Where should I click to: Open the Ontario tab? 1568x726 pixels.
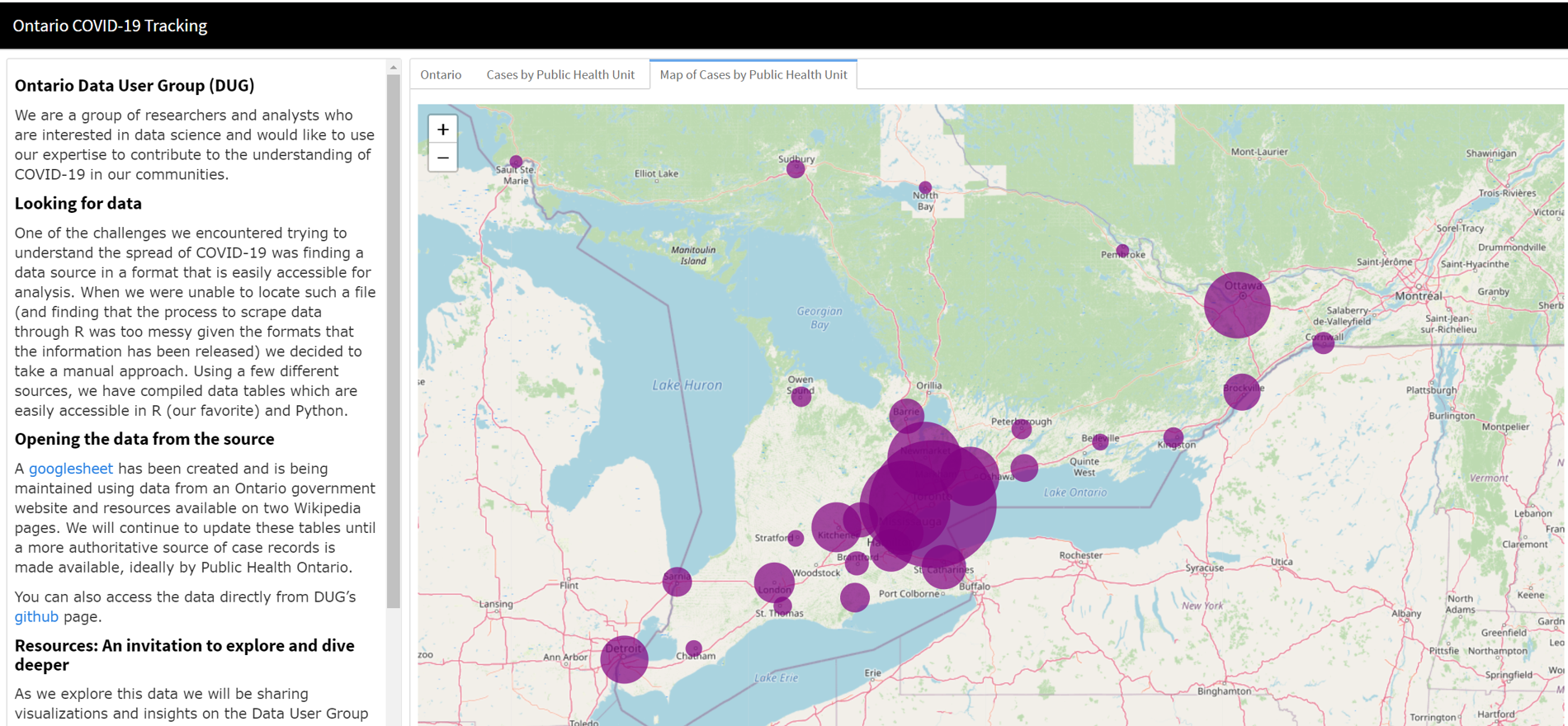click(441, 74)
